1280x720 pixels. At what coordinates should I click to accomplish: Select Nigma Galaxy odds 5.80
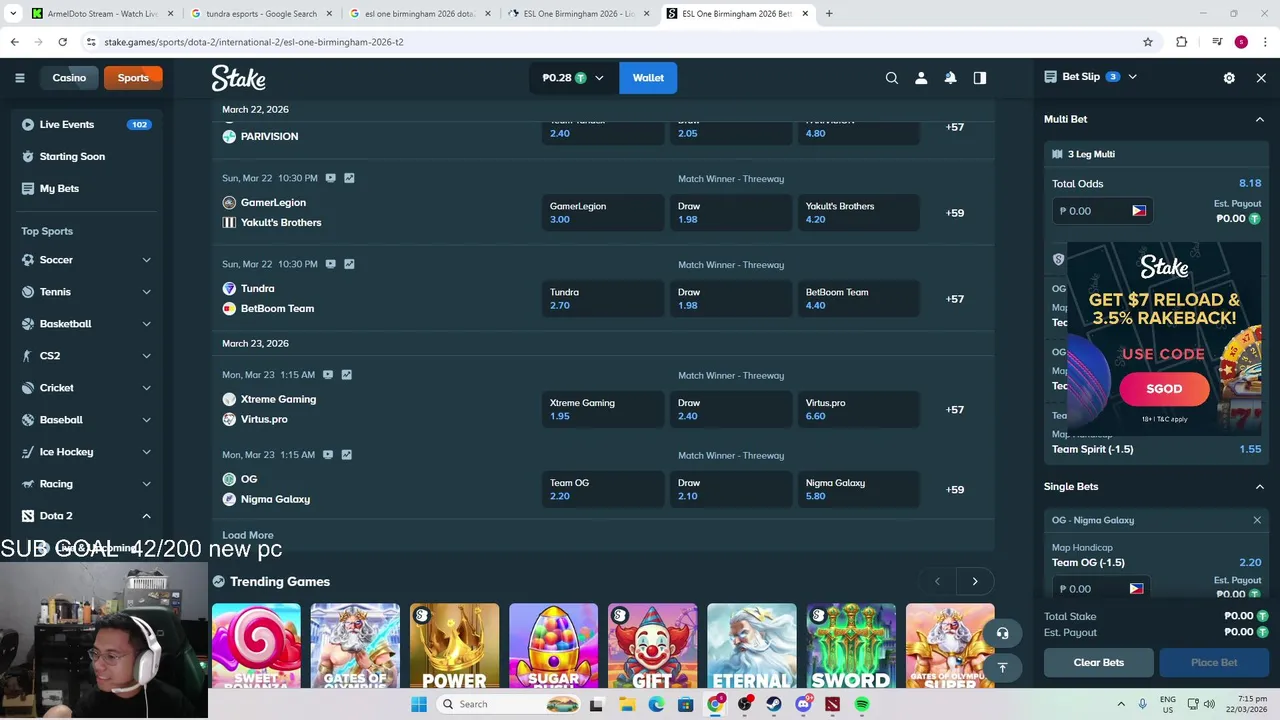(x=858, y=489)
